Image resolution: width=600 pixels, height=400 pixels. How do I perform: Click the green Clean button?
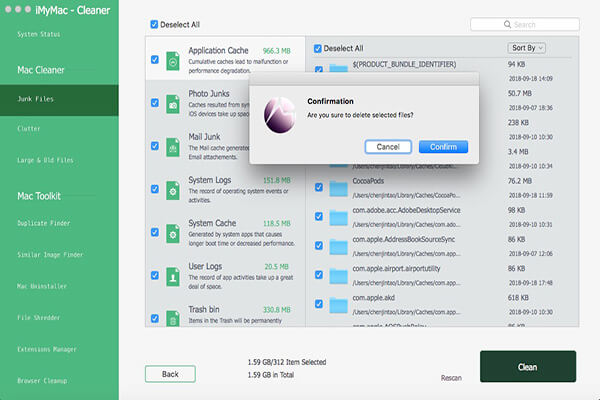click(x=526, y=367)
